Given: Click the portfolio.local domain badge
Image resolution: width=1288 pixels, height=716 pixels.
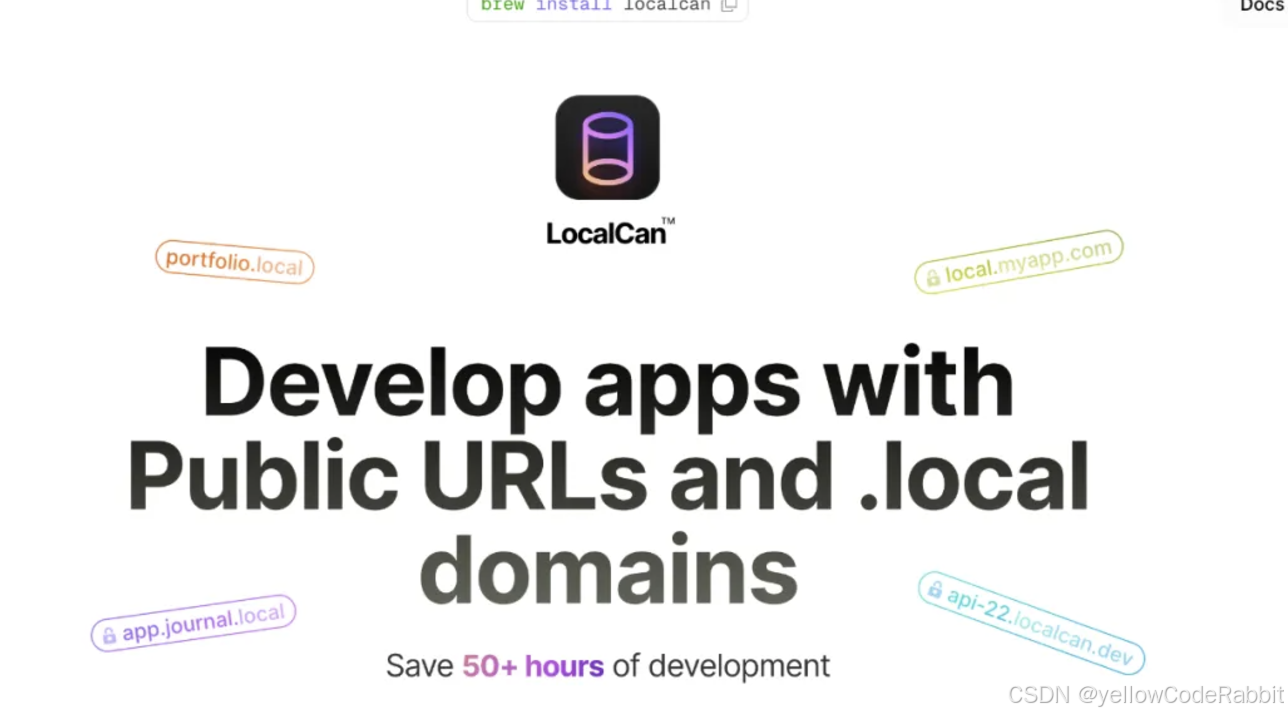Looking at the screenshot, I should (x=235, y=262).
